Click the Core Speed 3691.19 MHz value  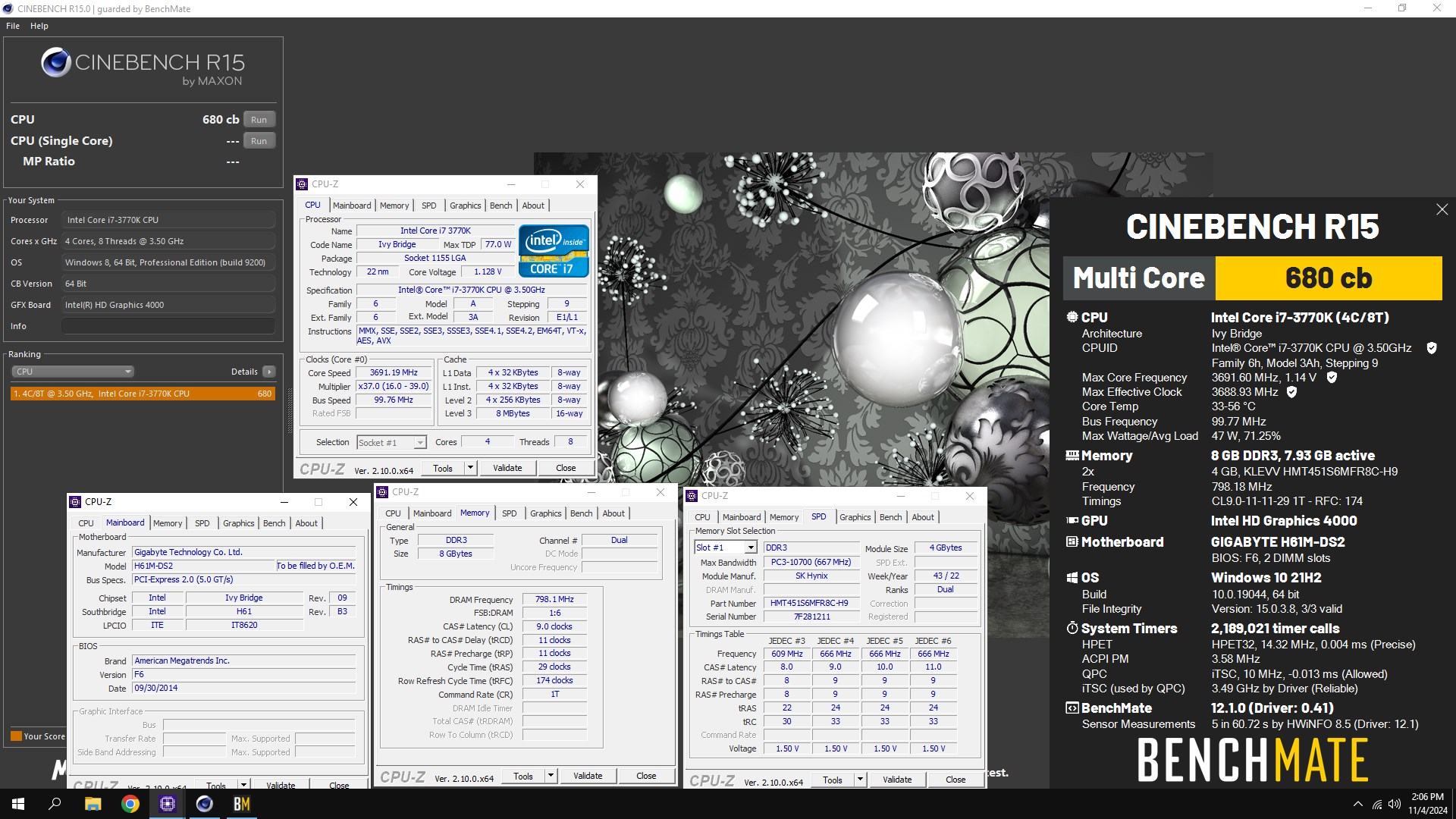394,373
